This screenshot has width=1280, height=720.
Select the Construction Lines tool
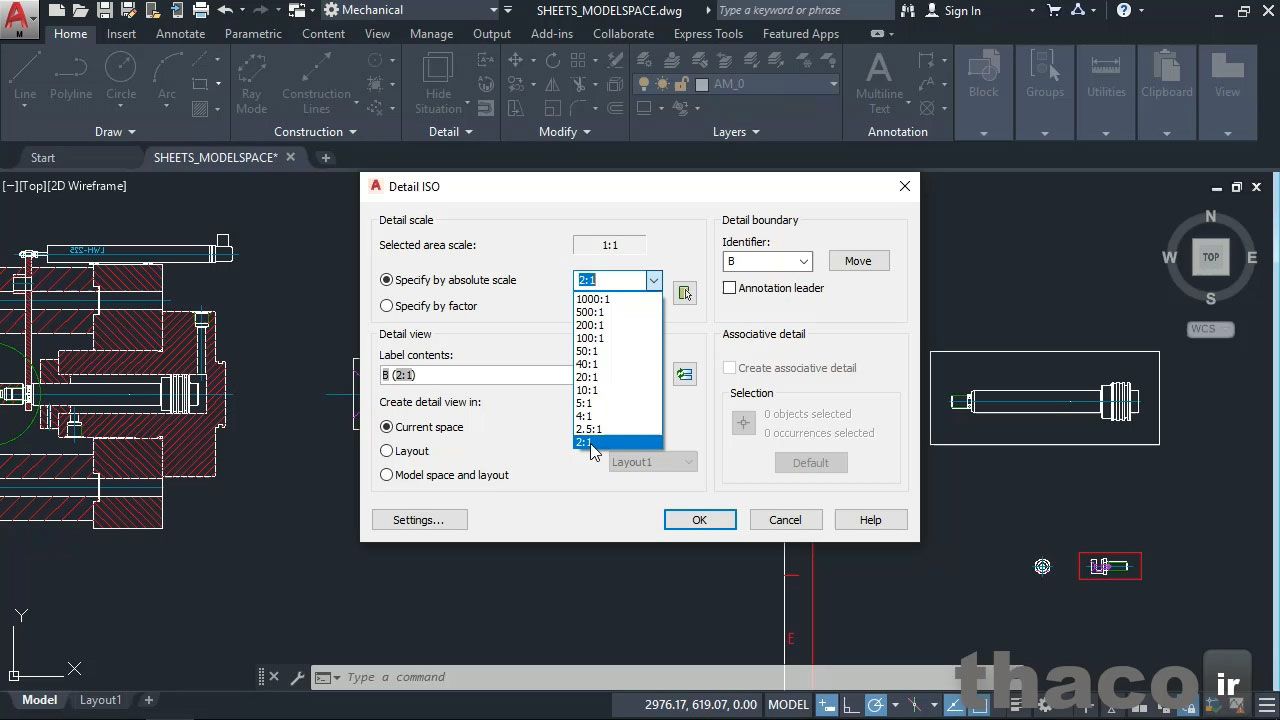pos(316,83)
